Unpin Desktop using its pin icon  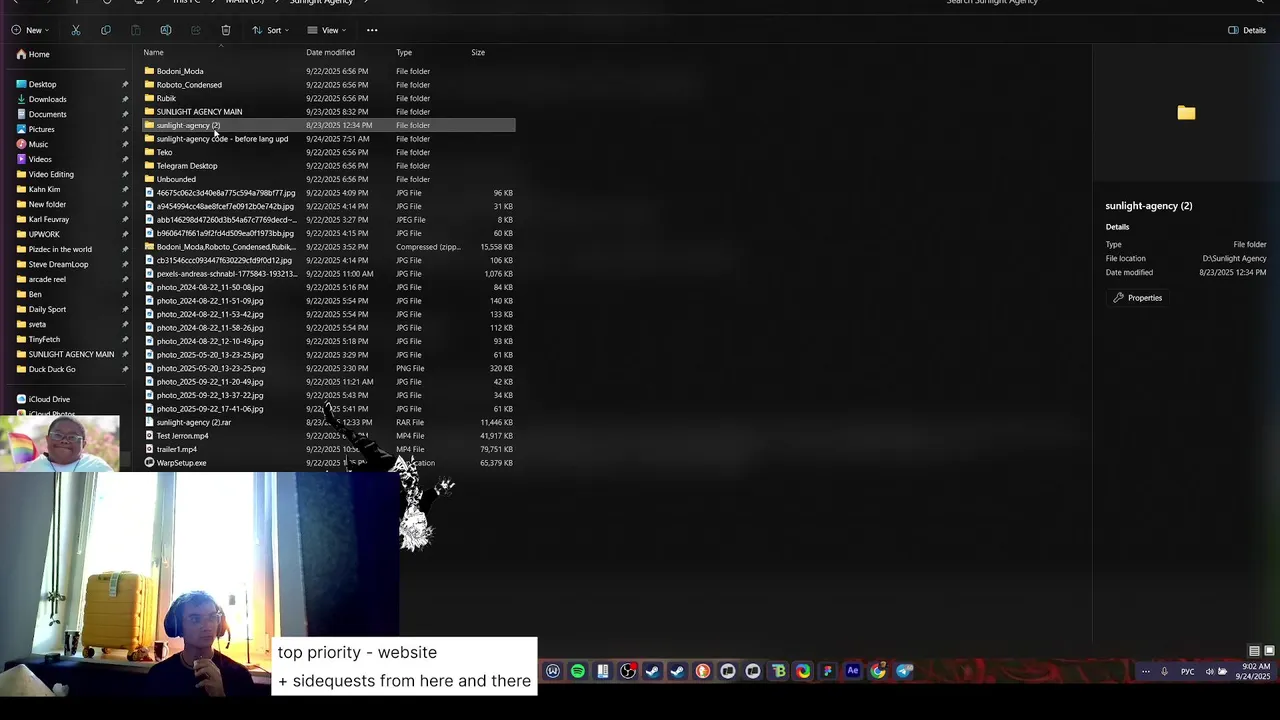click(x=125, y=84)
